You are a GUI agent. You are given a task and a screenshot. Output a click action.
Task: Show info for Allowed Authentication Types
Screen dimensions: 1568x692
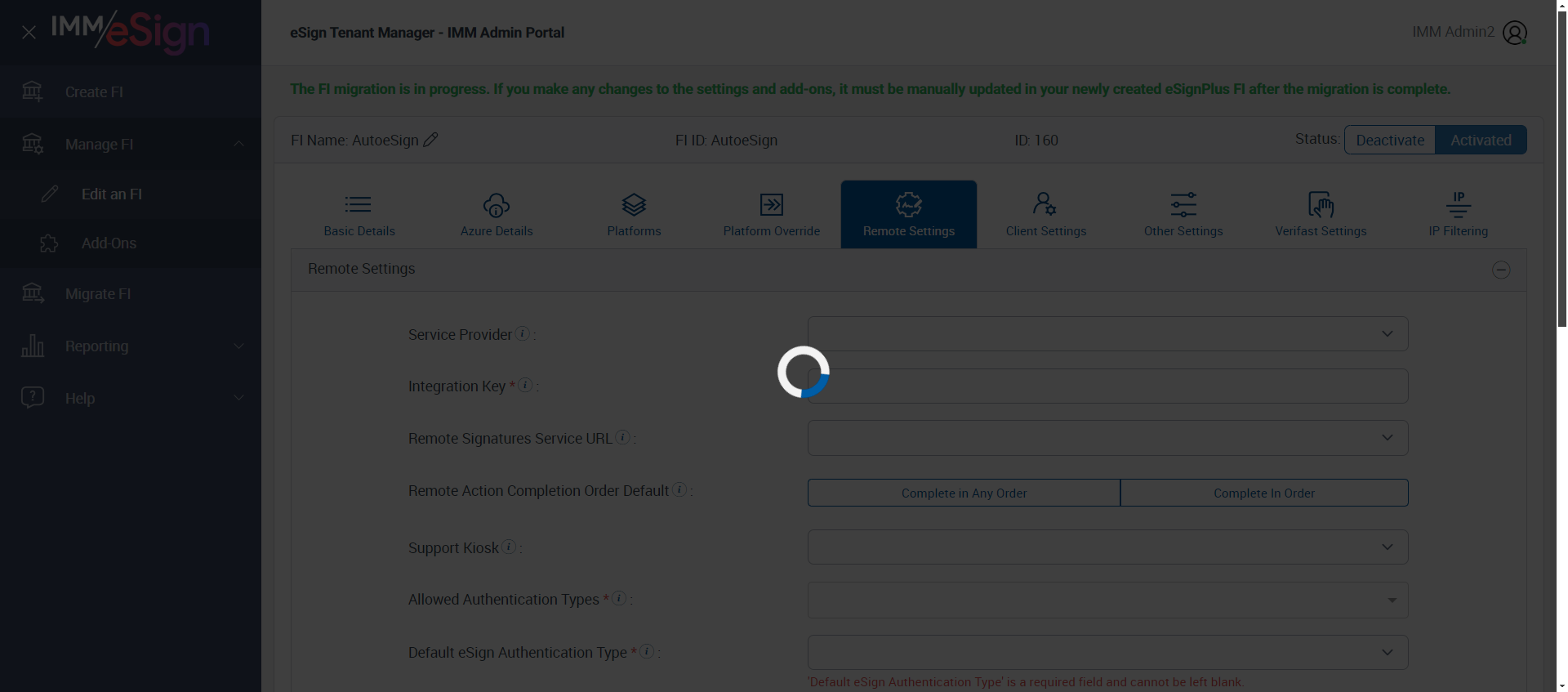pos(619,598)
